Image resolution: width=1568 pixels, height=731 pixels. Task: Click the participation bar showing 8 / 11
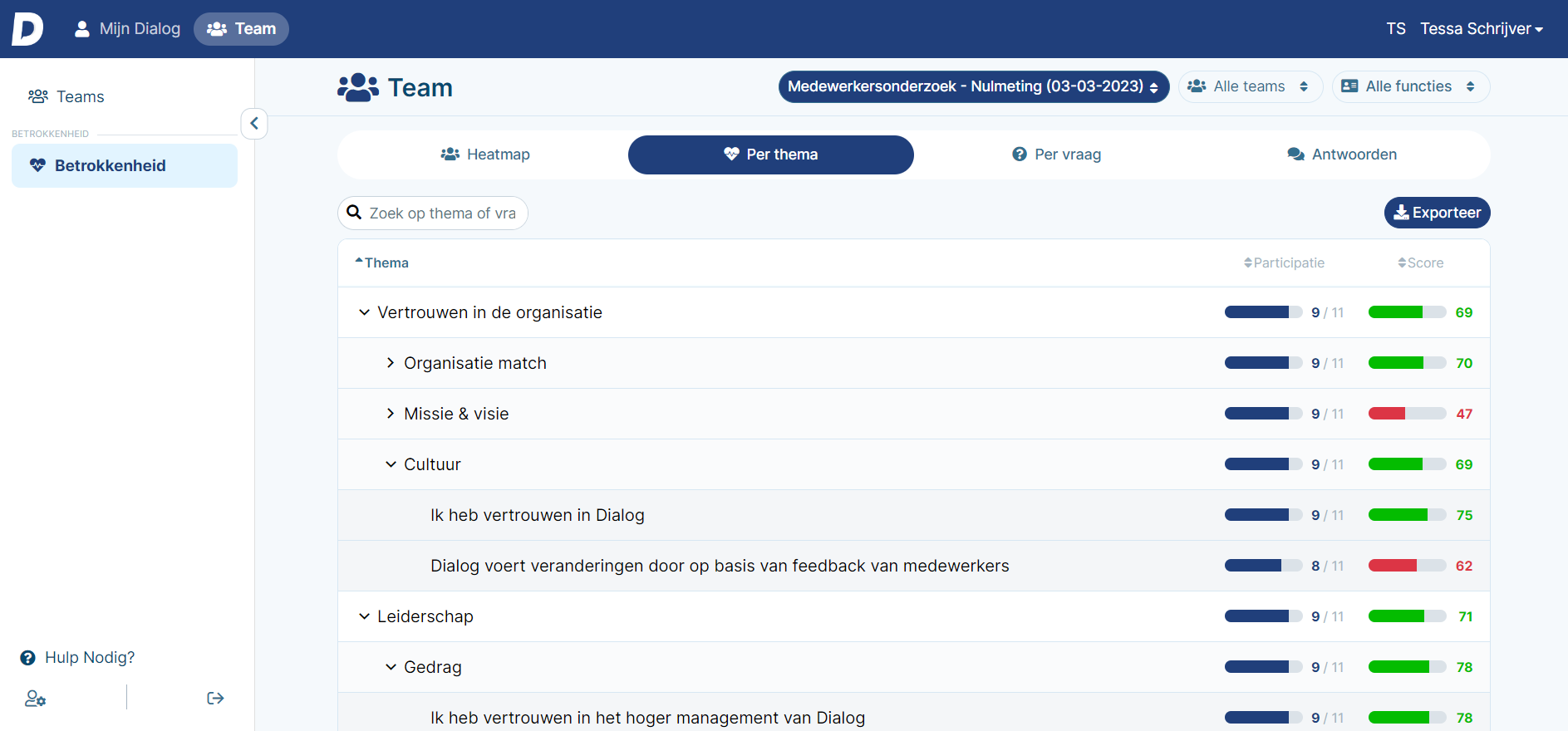pos(1263,566)
